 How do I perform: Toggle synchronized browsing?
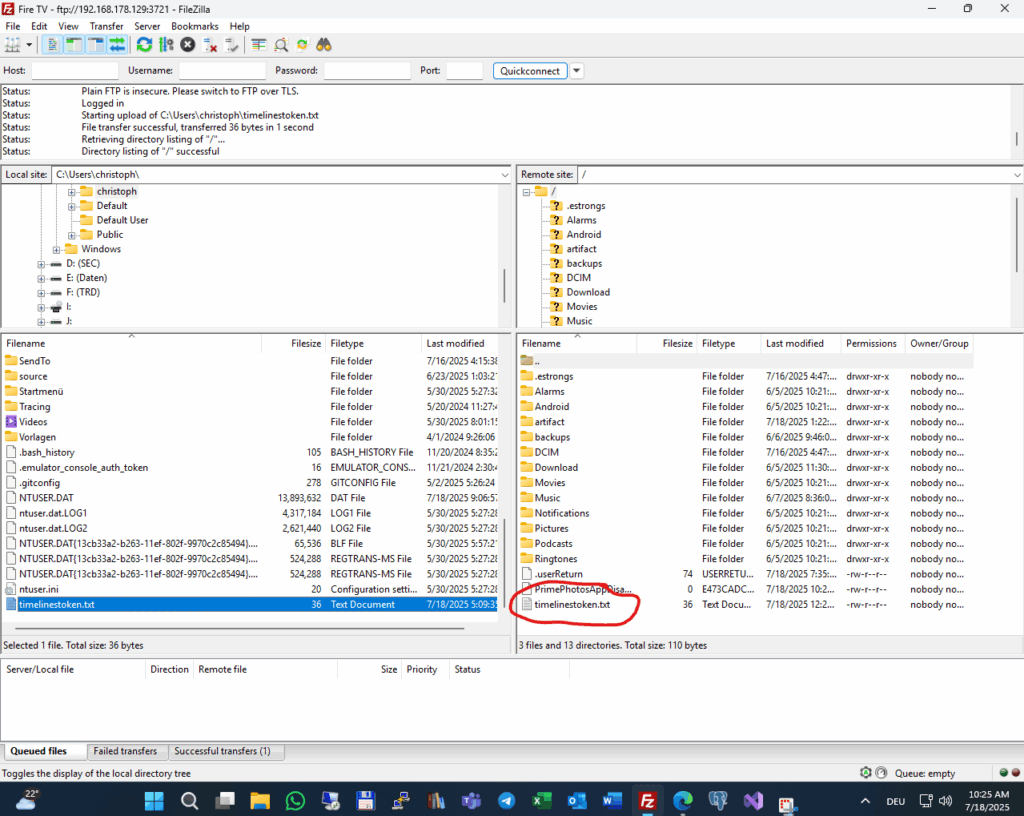coord(302,45)
